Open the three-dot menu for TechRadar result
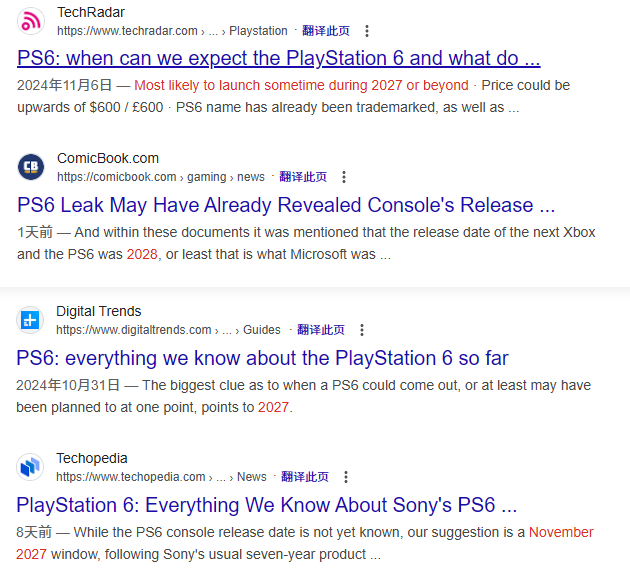The height and width of the screenshot is (574, 630). point(367,31)
